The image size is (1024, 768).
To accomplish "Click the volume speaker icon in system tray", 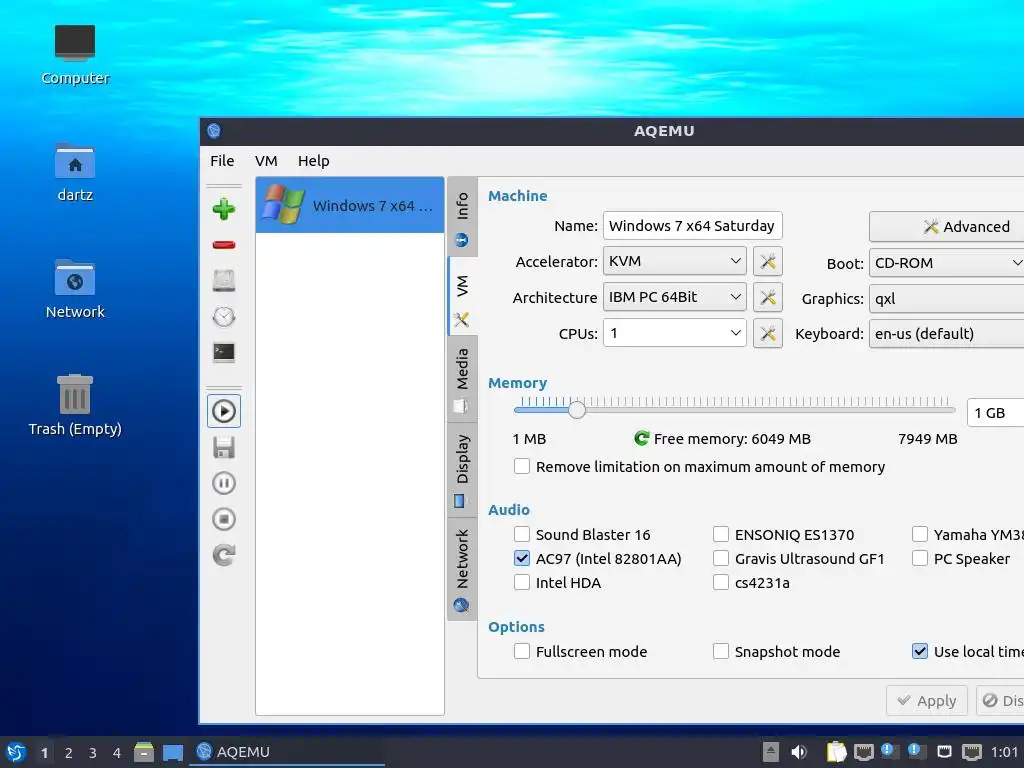I will [799, 752].
